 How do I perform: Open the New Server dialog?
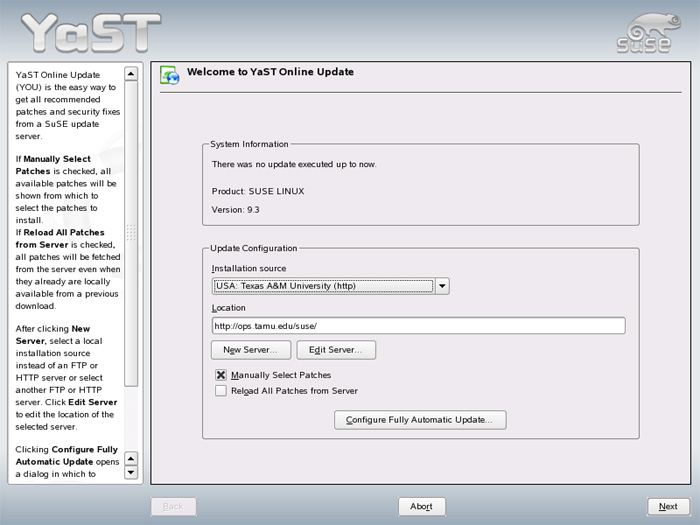251,350
